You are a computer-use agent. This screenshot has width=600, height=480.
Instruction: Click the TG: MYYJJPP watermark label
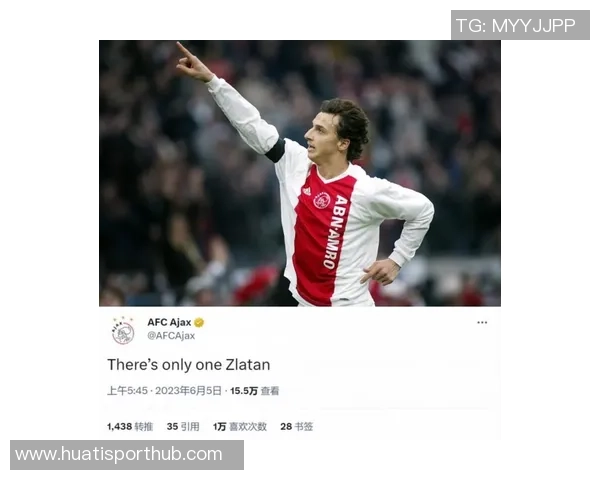pyautogui.click(x=520, y=25)
